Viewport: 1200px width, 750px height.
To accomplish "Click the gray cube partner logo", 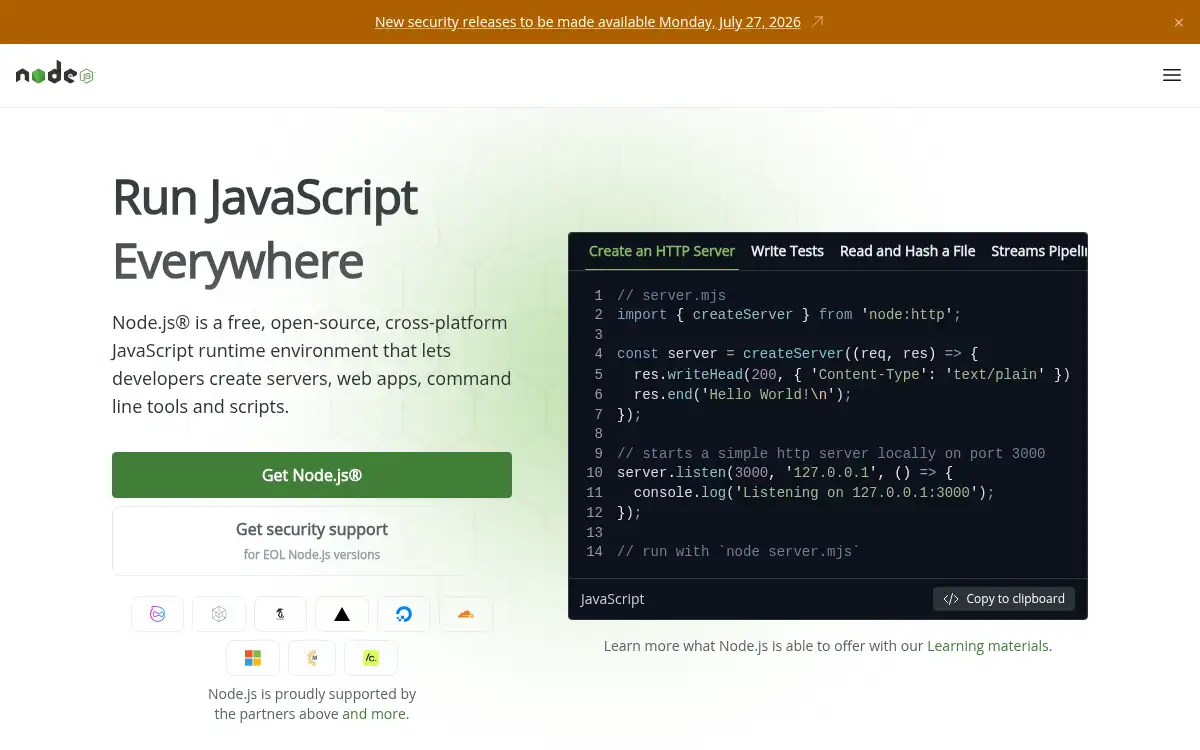I will 219,614.
